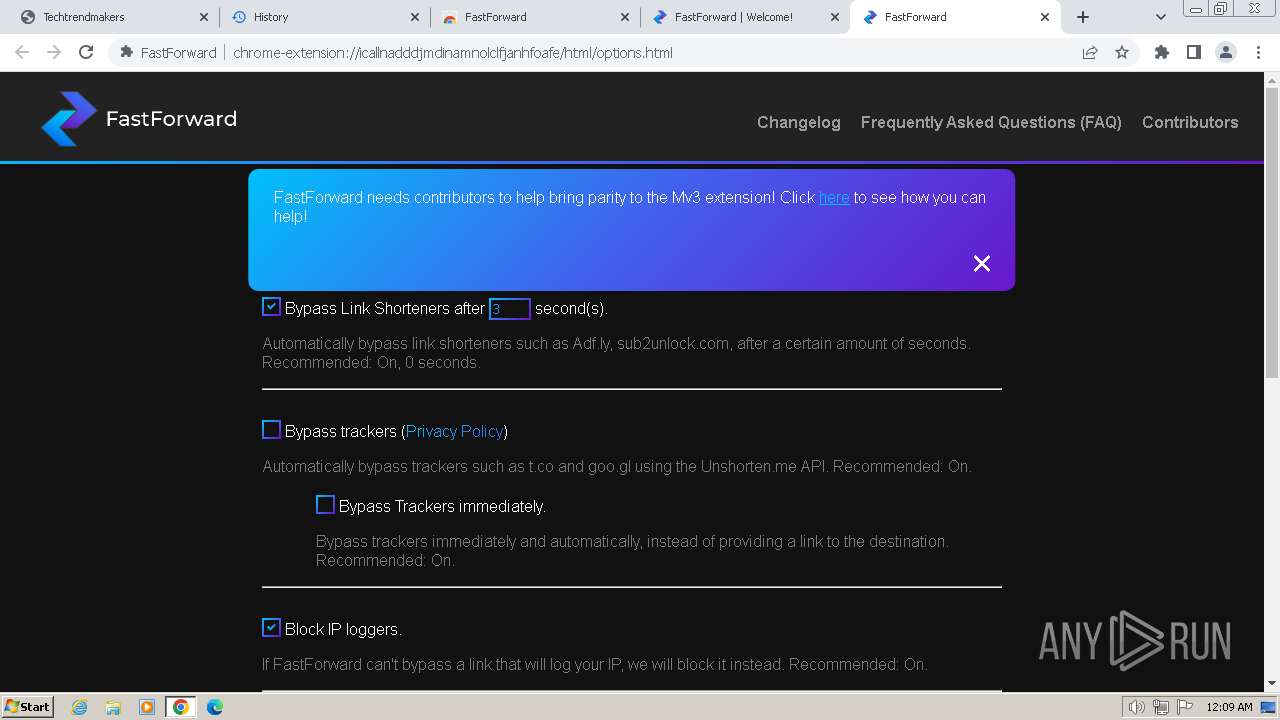Click the extension icon beside FastForward in address bar

(x=127, y=52)
